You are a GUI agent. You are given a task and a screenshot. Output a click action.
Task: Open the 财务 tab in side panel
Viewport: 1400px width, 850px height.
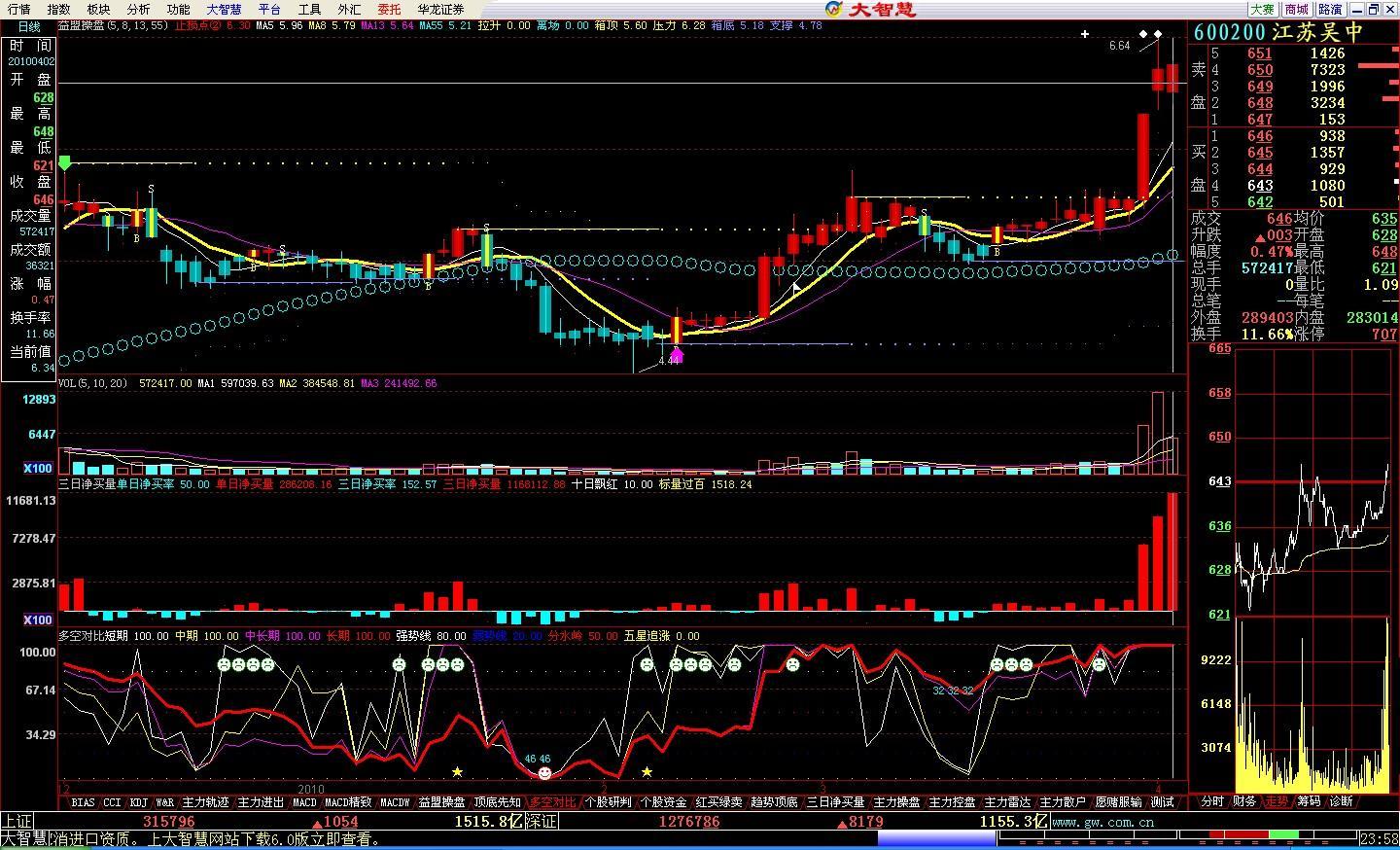tap(1244, 801)
